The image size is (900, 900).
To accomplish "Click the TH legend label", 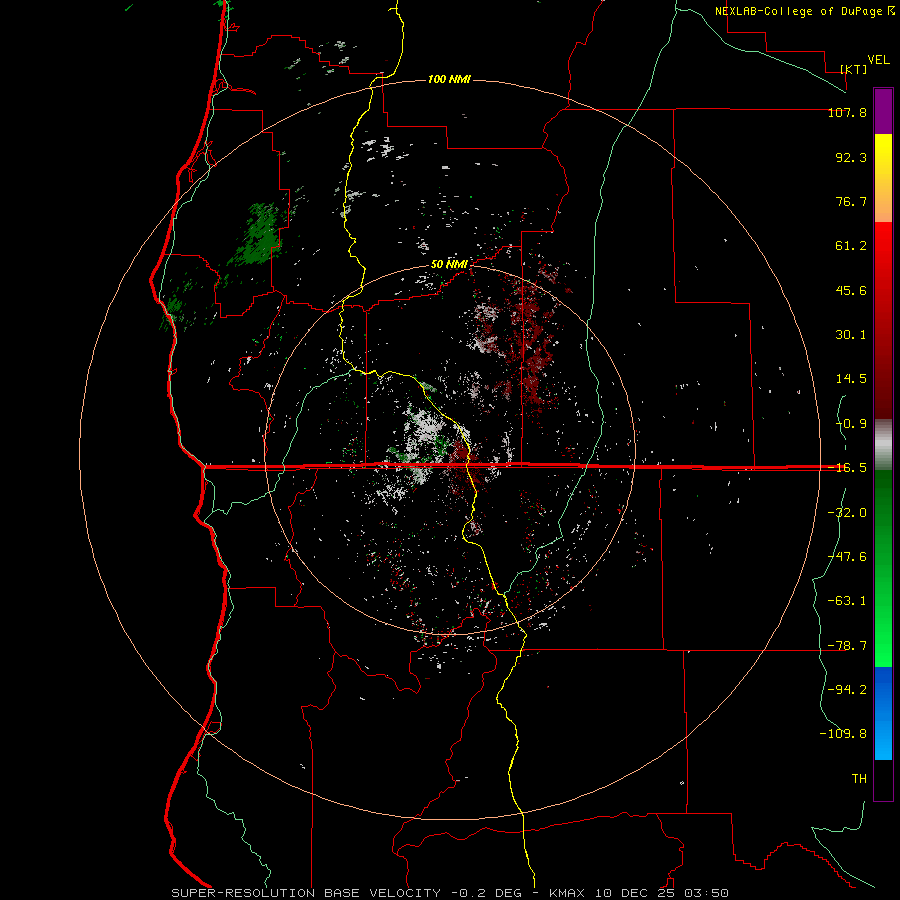I will 859,779.
